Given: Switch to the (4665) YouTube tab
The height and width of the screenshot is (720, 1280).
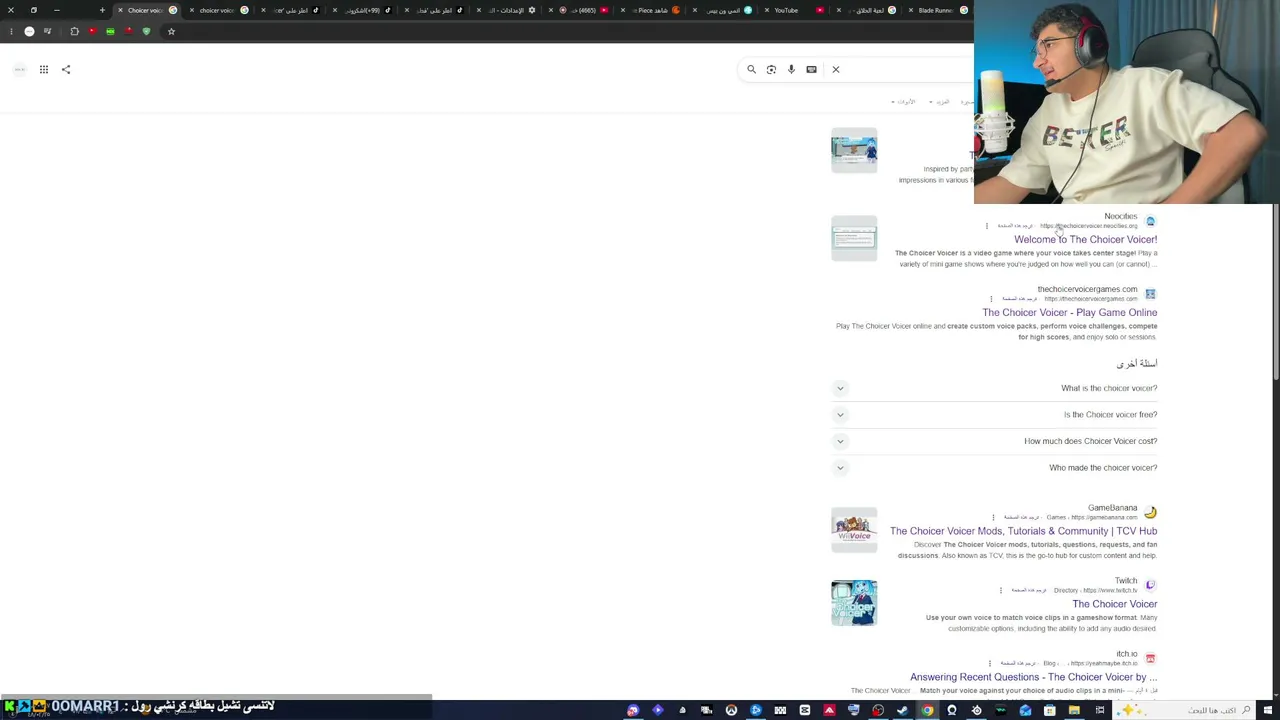Looking at the screenshot, I should point(580,10).
